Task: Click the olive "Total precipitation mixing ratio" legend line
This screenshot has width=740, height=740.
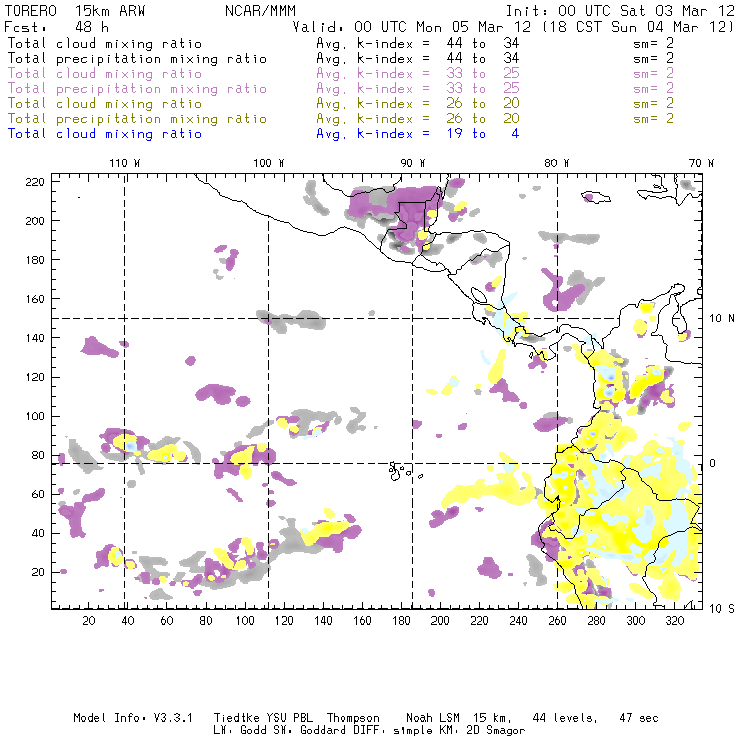Action: [x=137, y=118]
